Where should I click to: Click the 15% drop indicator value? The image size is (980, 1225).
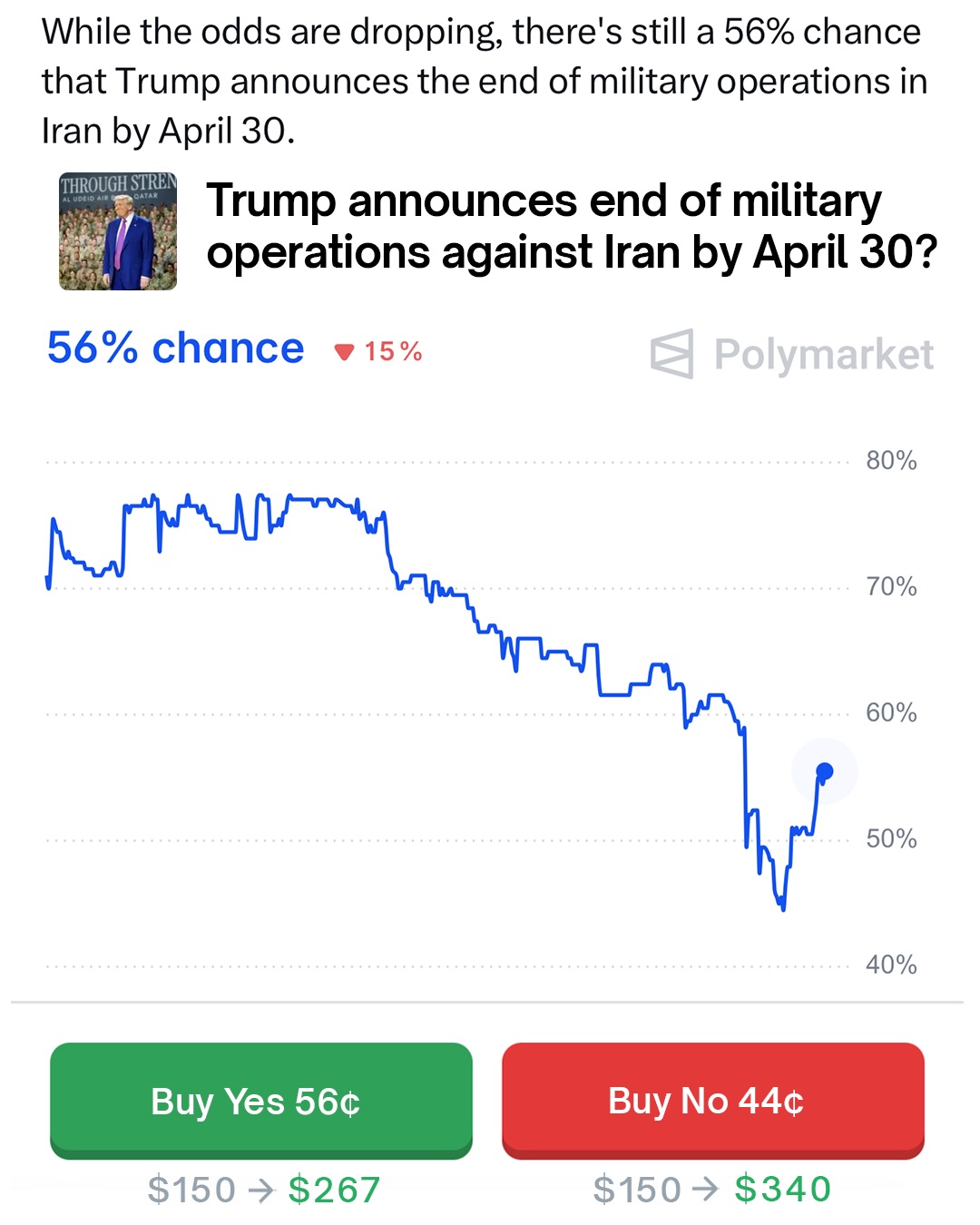pos(393,352)
